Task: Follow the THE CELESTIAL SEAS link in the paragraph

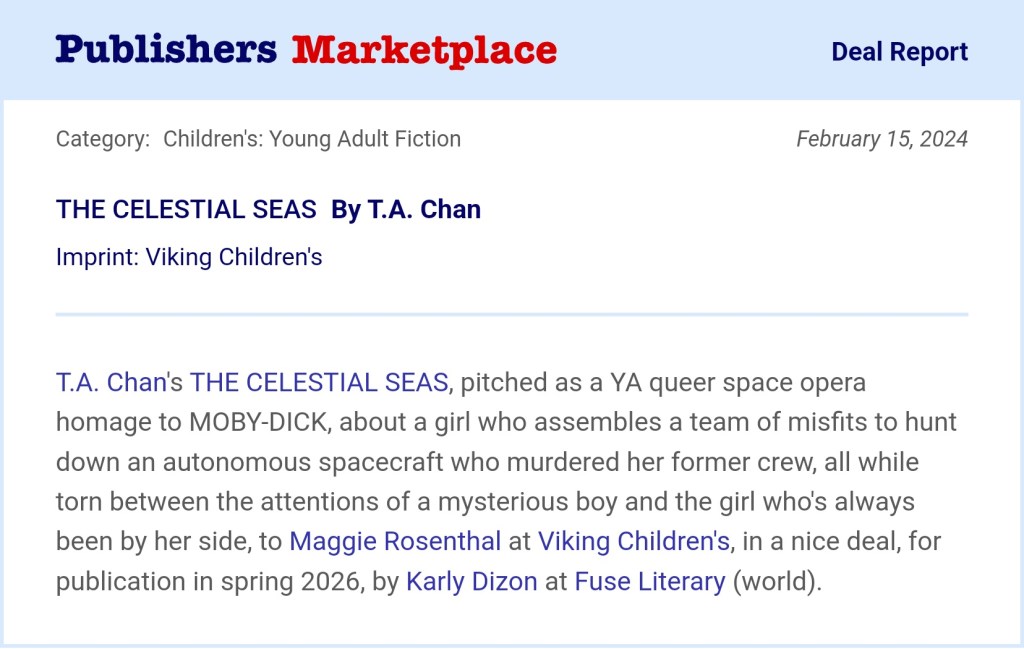Action: point(319,382)
